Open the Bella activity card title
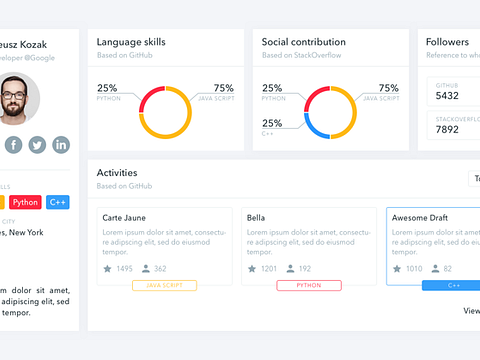The height and width of the screenshot is (360, 480). tap(256, 218)
